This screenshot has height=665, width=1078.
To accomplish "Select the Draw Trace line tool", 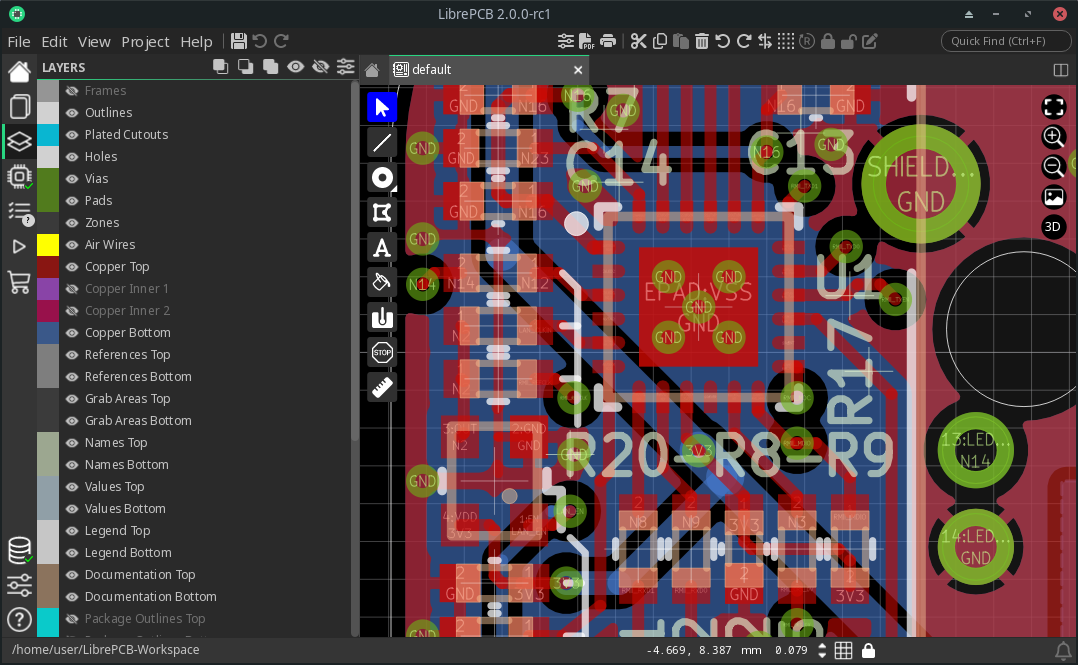I will 382,143.
